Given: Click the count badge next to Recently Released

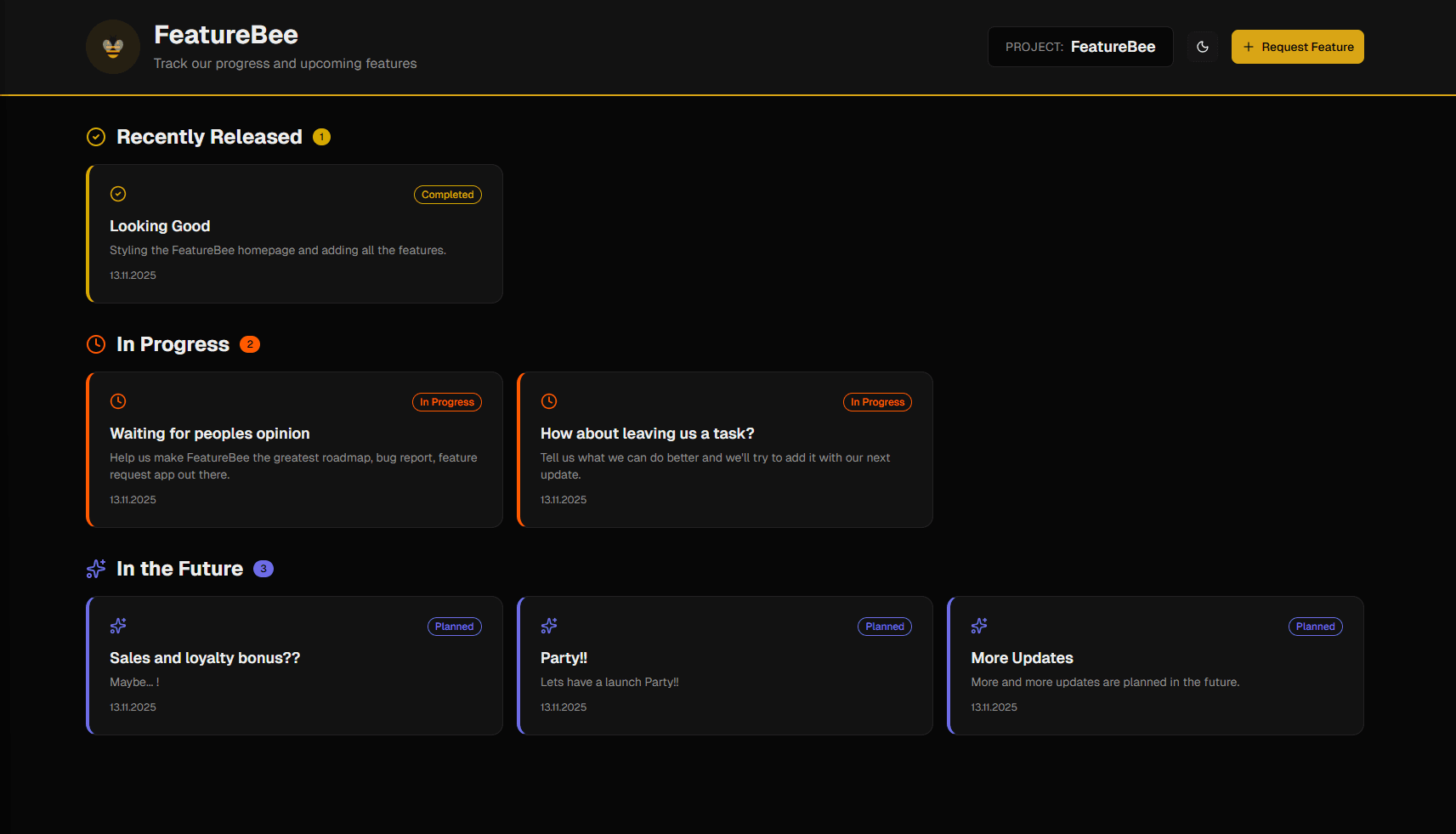Looking at the screenshot, I should [321, 137].
